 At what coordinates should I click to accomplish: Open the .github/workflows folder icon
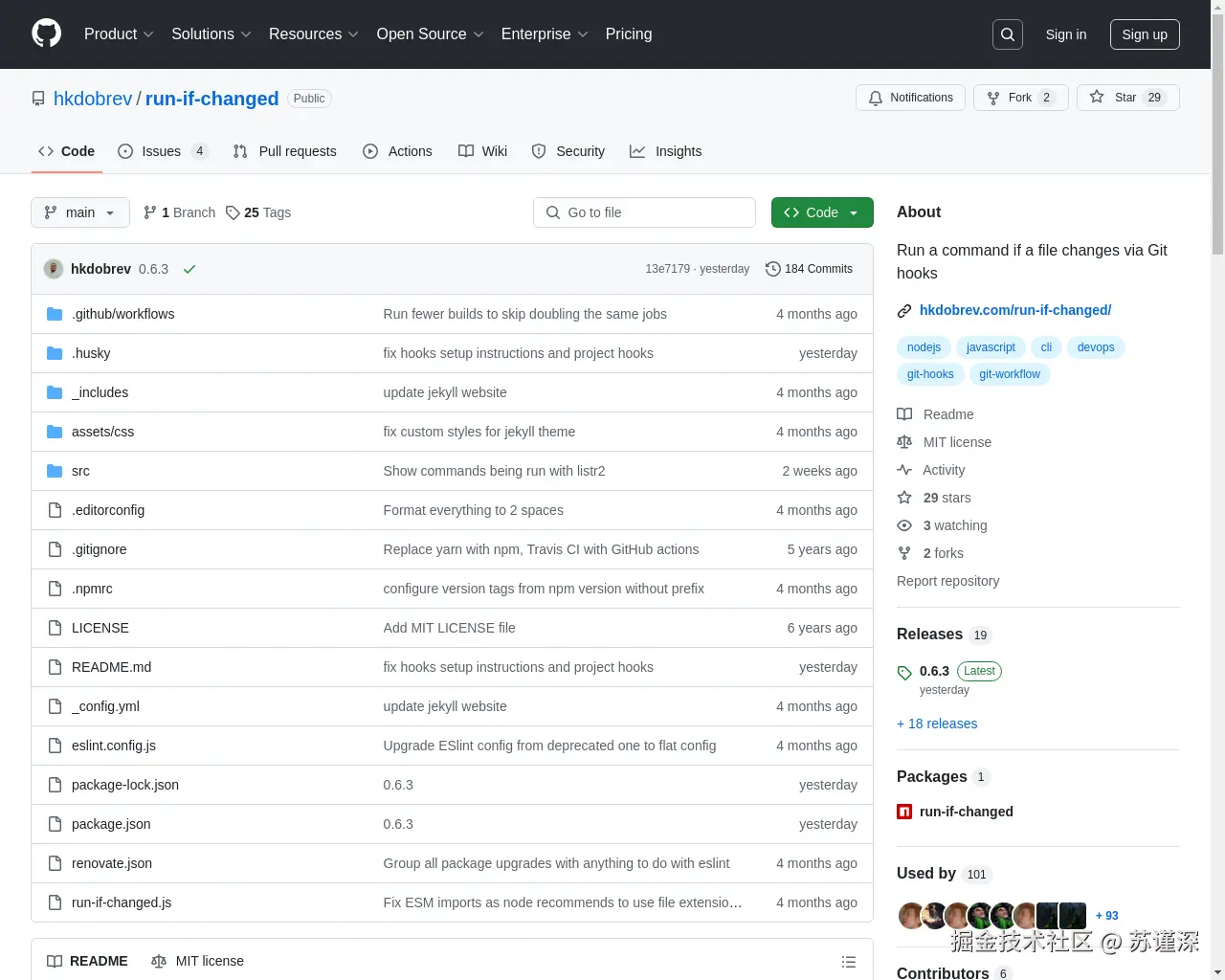pos(55,314)
